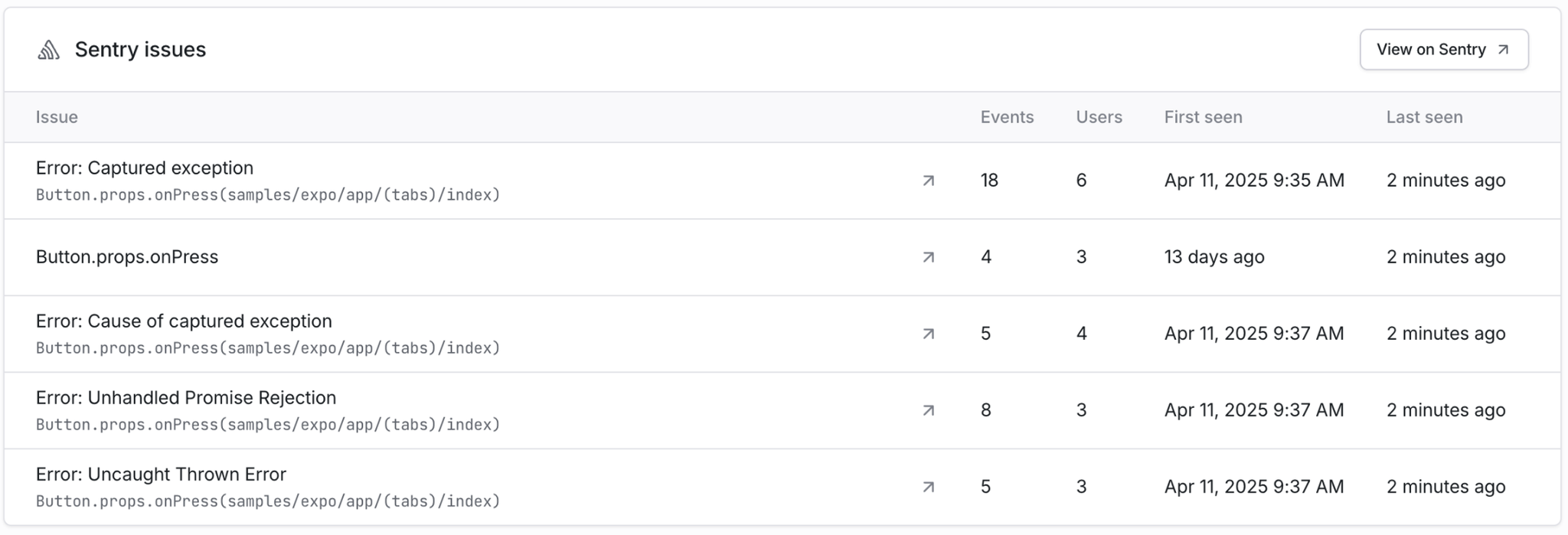
Task: Click the 18 events count for Captured exception
Action: tap(989, 181)
